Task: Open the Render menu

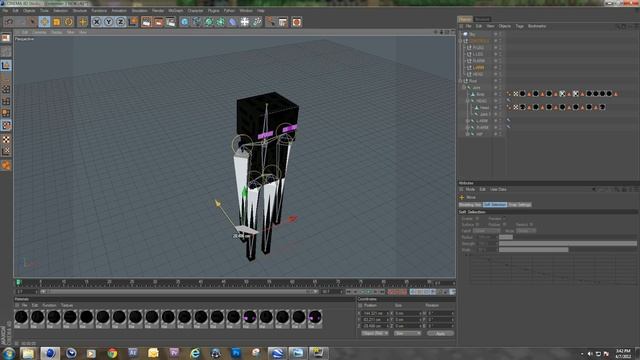Action: tap(158, 11)
